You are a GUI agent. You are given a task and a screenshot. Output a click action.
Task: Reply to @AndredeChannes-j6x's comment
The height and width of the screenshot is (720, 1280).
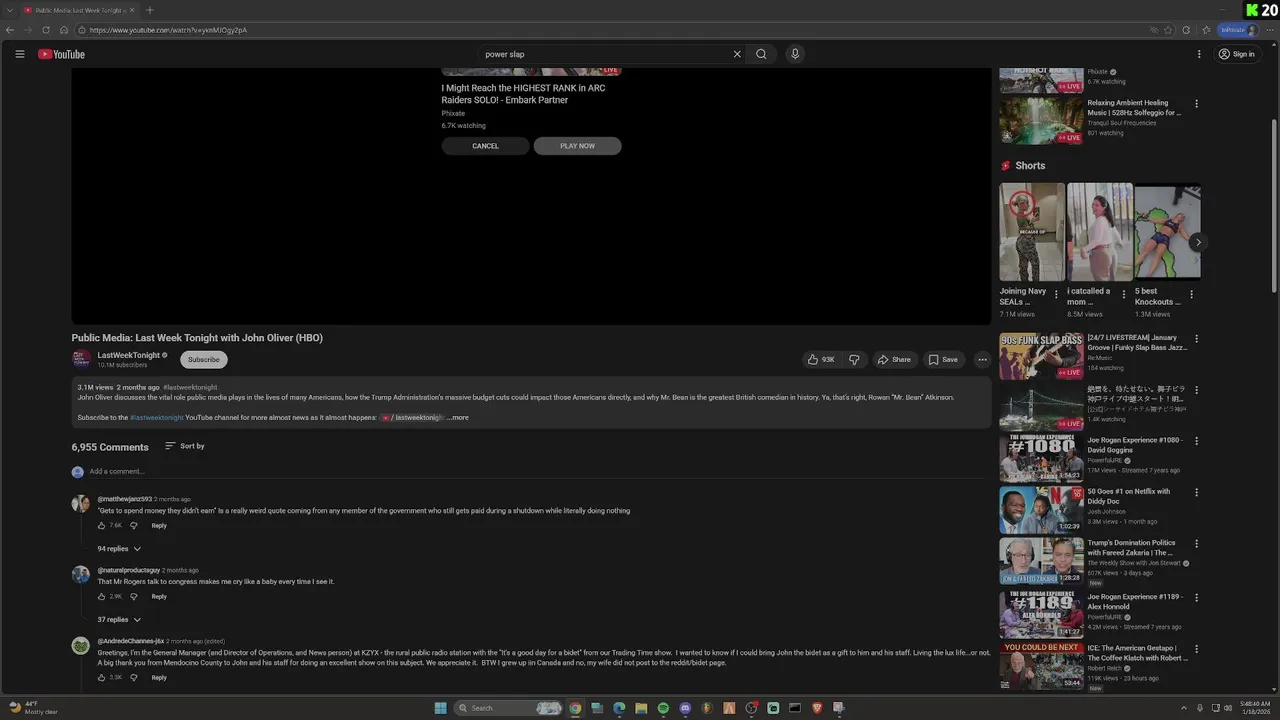[x=159, y=677]
